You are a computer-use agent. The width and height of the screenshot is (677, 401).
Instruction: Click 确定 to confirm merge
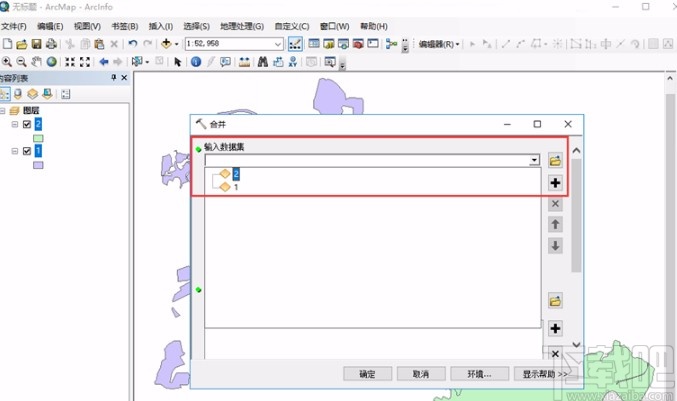[x=367, y=374]
